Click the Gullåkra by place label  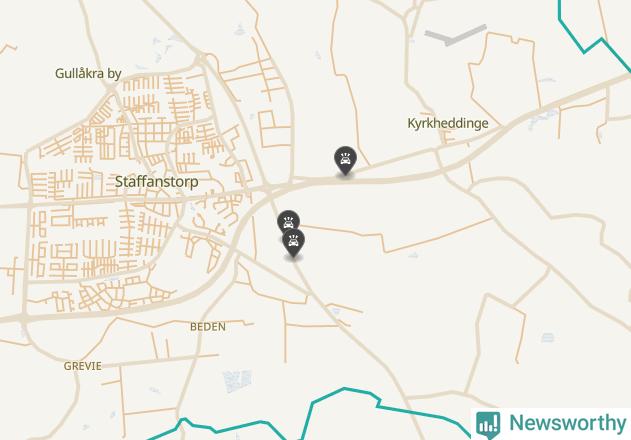(x=88, y=74)
